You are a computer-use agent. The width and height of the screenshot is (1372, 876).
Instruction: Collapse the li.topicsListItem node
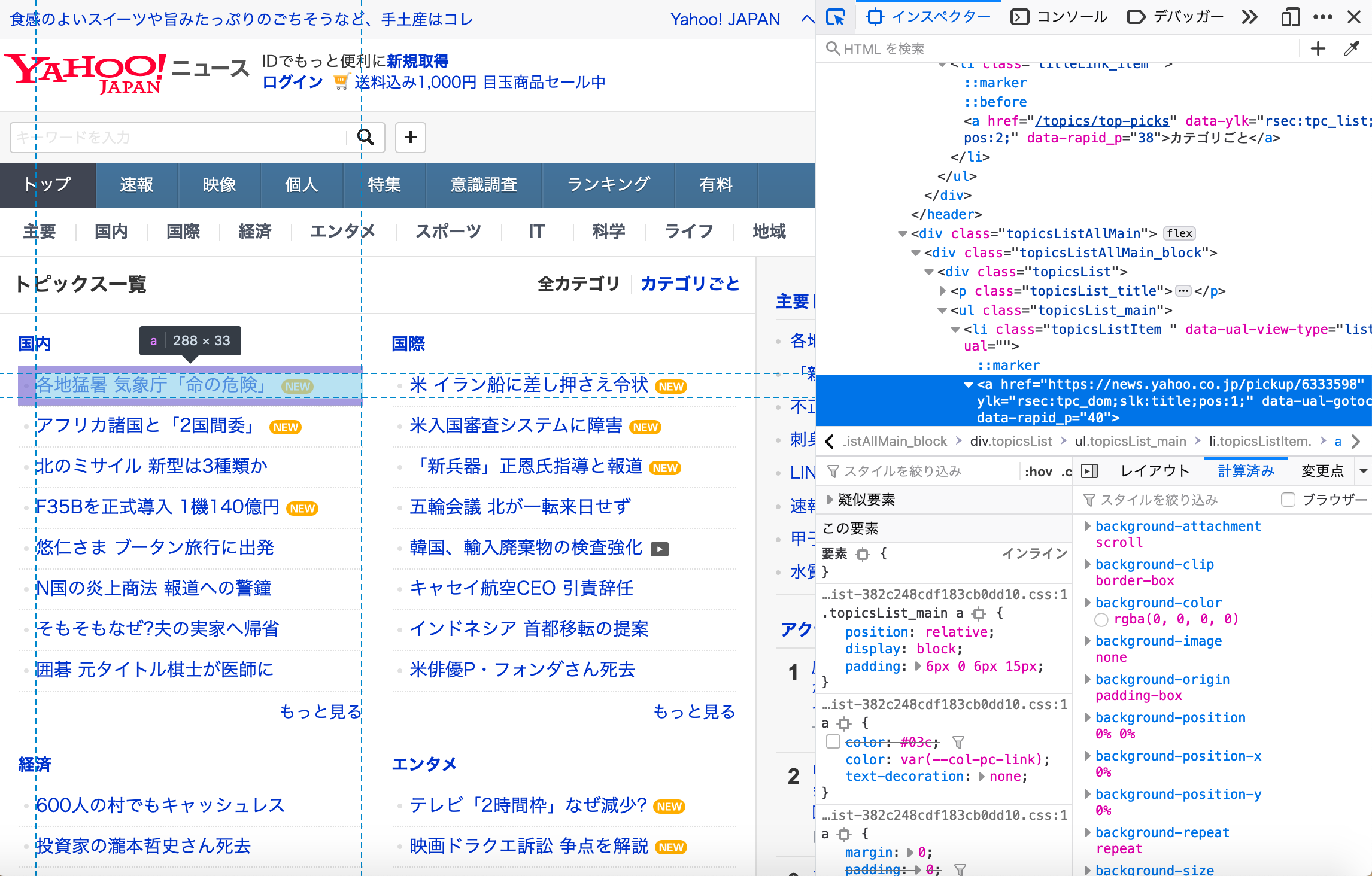coord(955,330)
